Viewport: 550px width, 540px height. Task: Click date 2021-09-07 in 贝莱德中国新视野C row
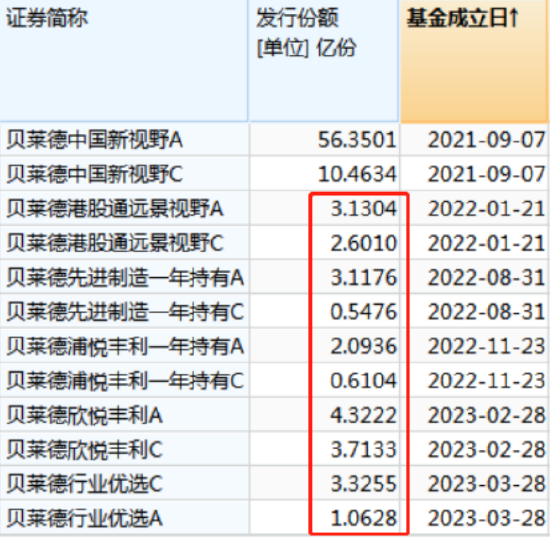[487, 174]
